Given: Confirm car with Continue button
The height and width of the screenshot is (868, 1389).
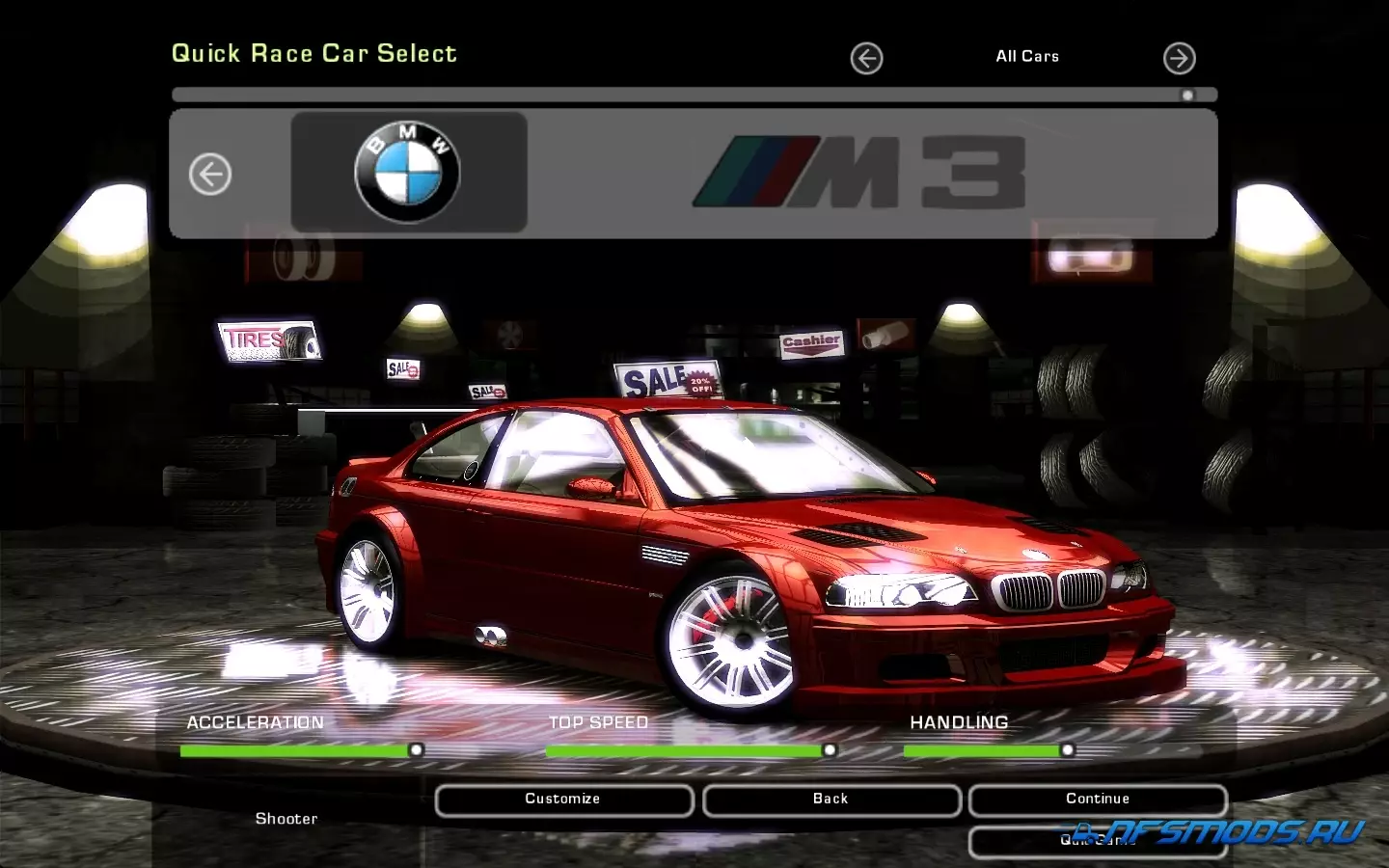Looking at the screenshot, I should (1098, 800).
